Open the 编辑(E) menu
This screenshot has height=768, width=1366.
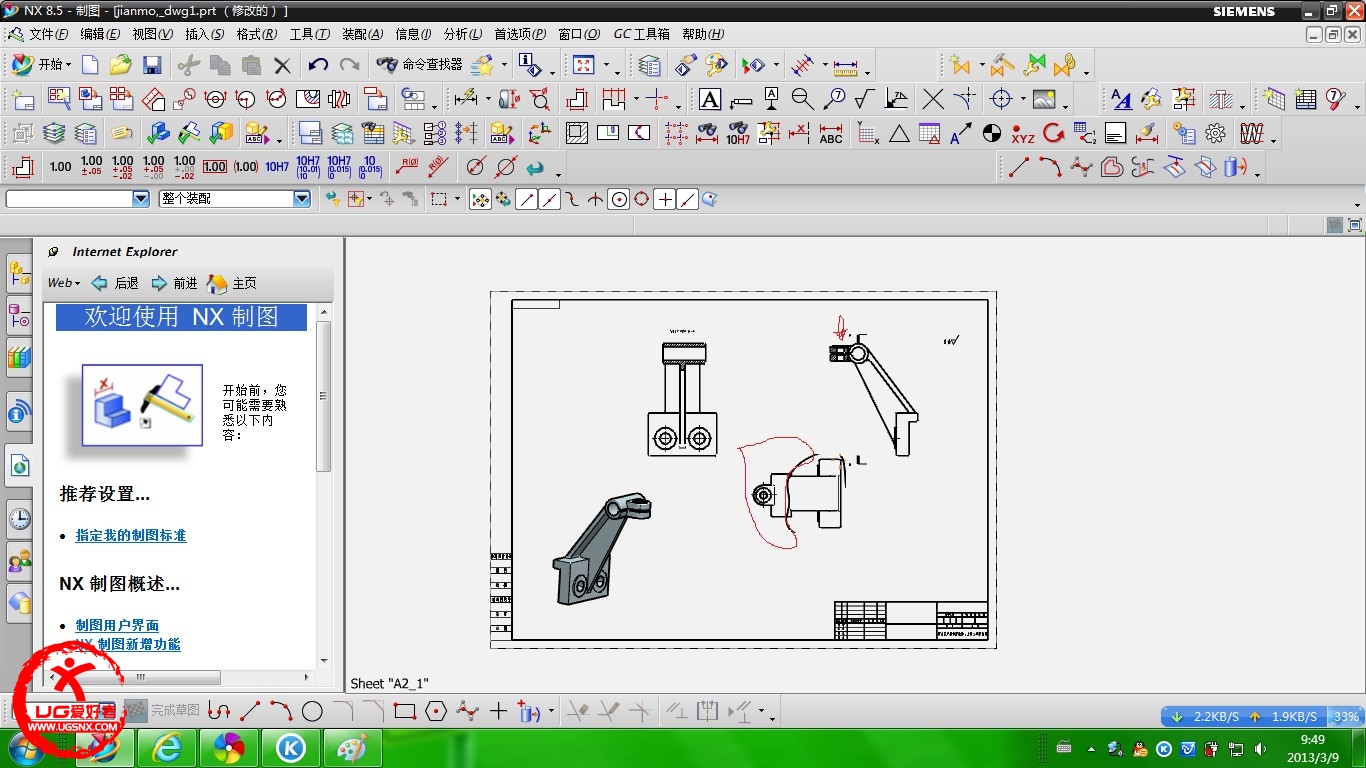point(100,34)
